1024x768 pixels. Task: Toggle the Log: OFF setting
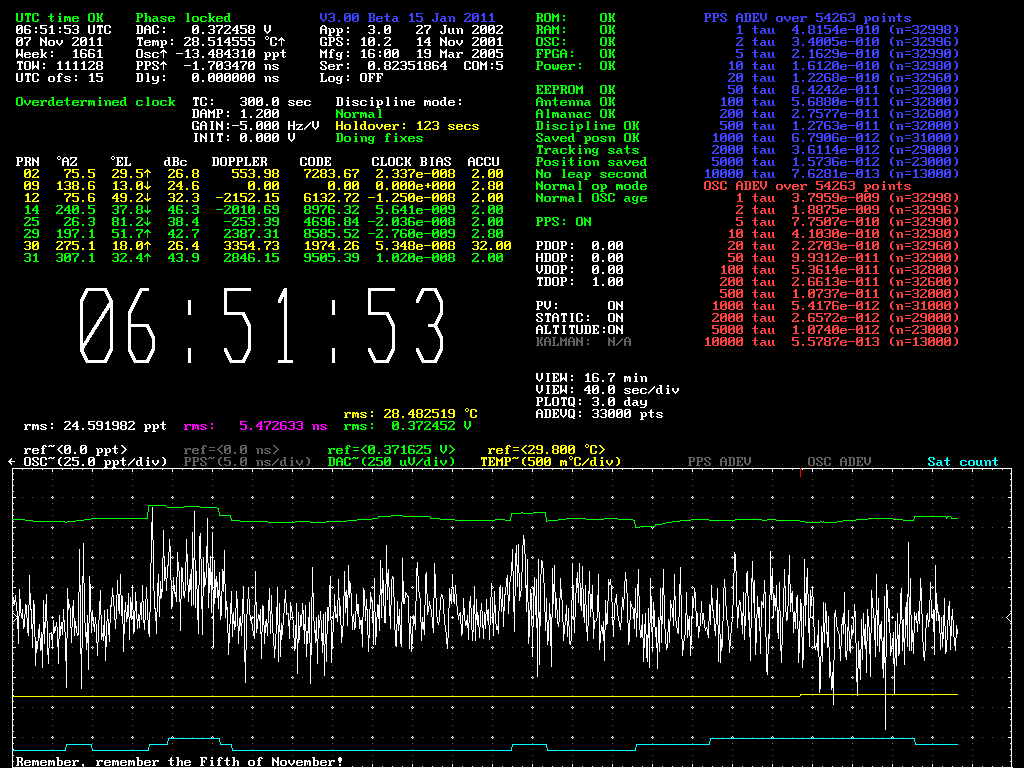pyautogui.click(x=351, y=78)
